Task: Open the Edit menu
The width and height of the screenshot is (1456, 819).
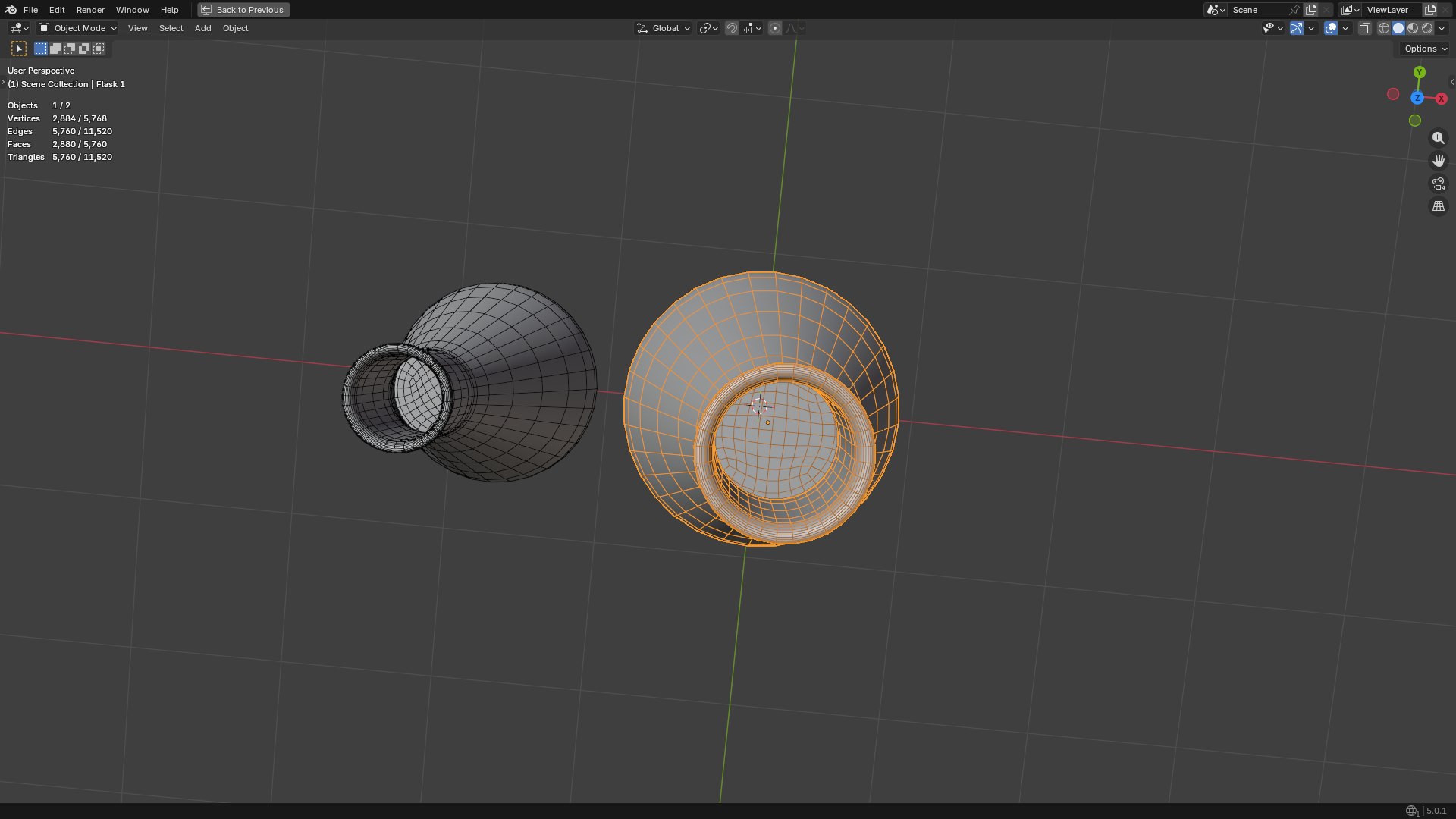Action: click(x=57, y=10)
